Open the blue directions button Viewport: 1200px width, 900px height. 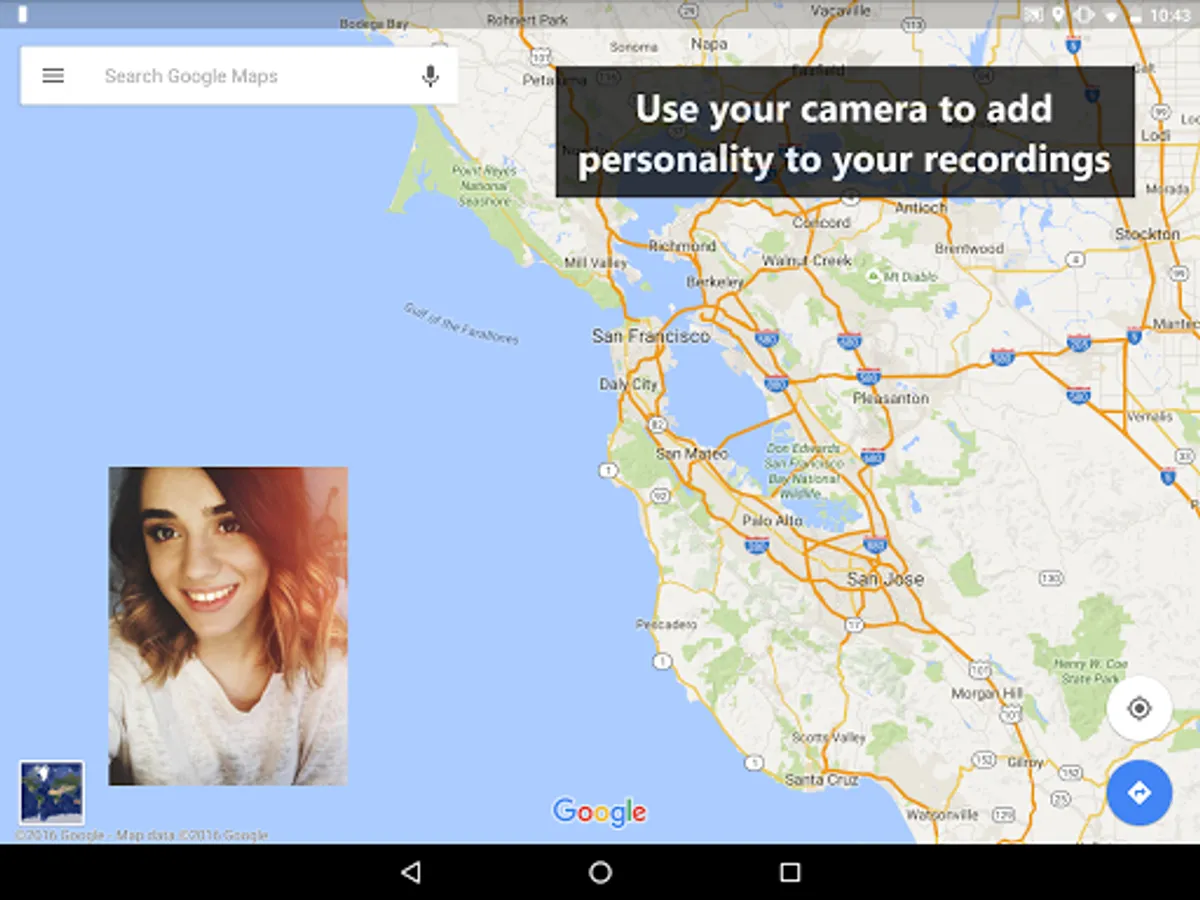point(1139,793)
